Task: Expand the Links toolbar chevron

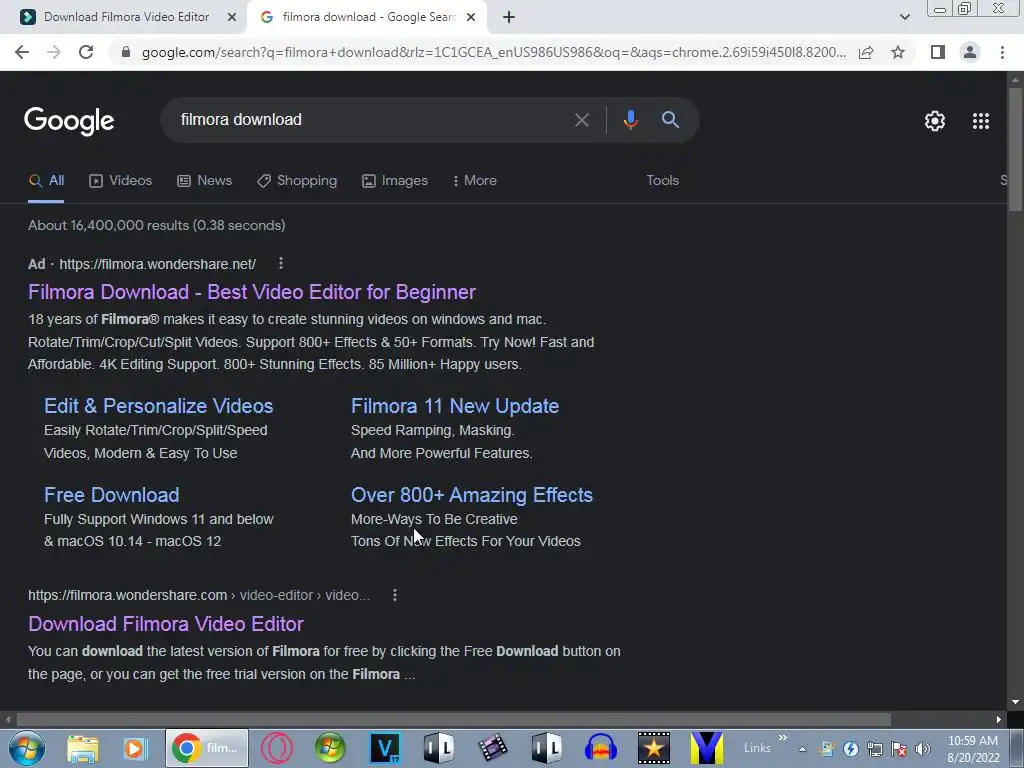Action: click(x=782, y=738)
